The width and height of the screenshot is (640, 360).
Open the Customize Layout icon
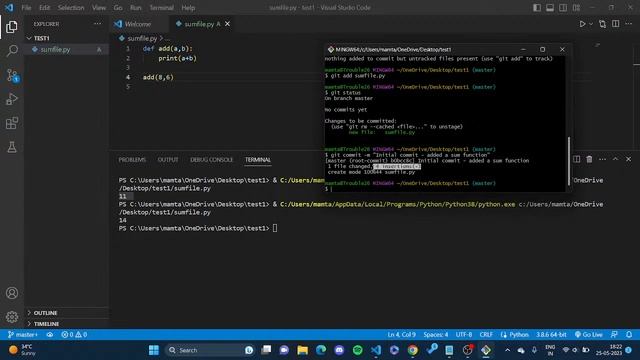point(576,8)
